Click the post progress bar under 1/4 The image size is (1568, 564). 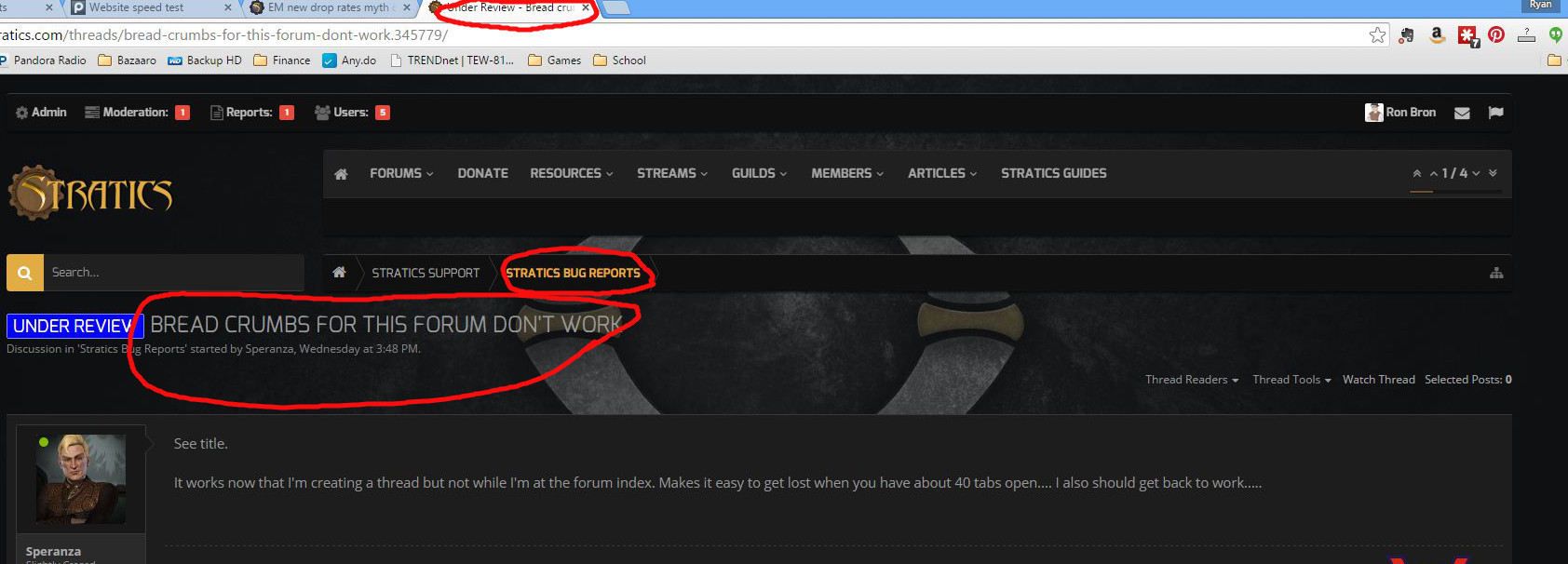(x=1456, y=192)
